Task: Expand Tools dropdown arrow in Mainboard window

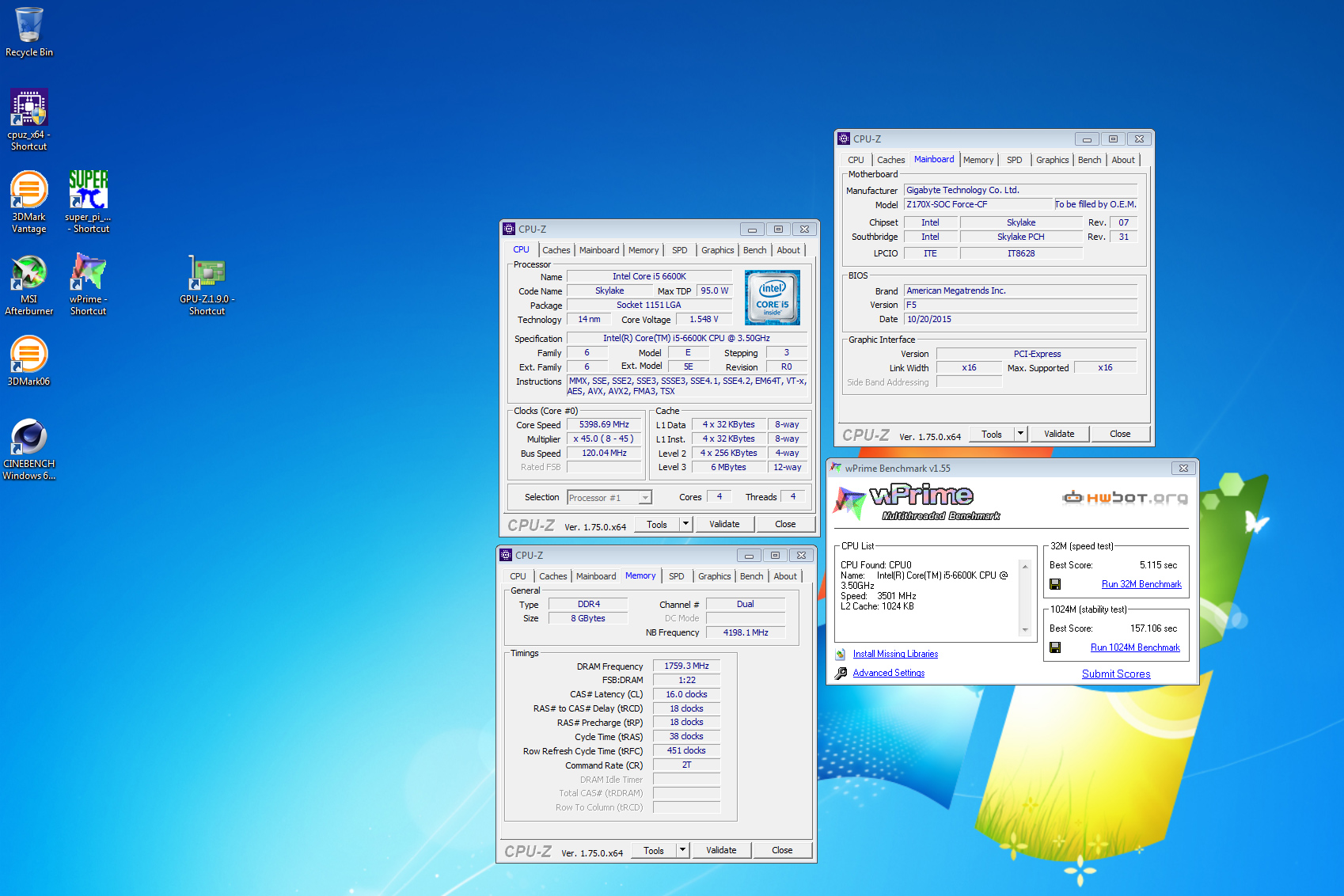Action: tap(1021, 434)
